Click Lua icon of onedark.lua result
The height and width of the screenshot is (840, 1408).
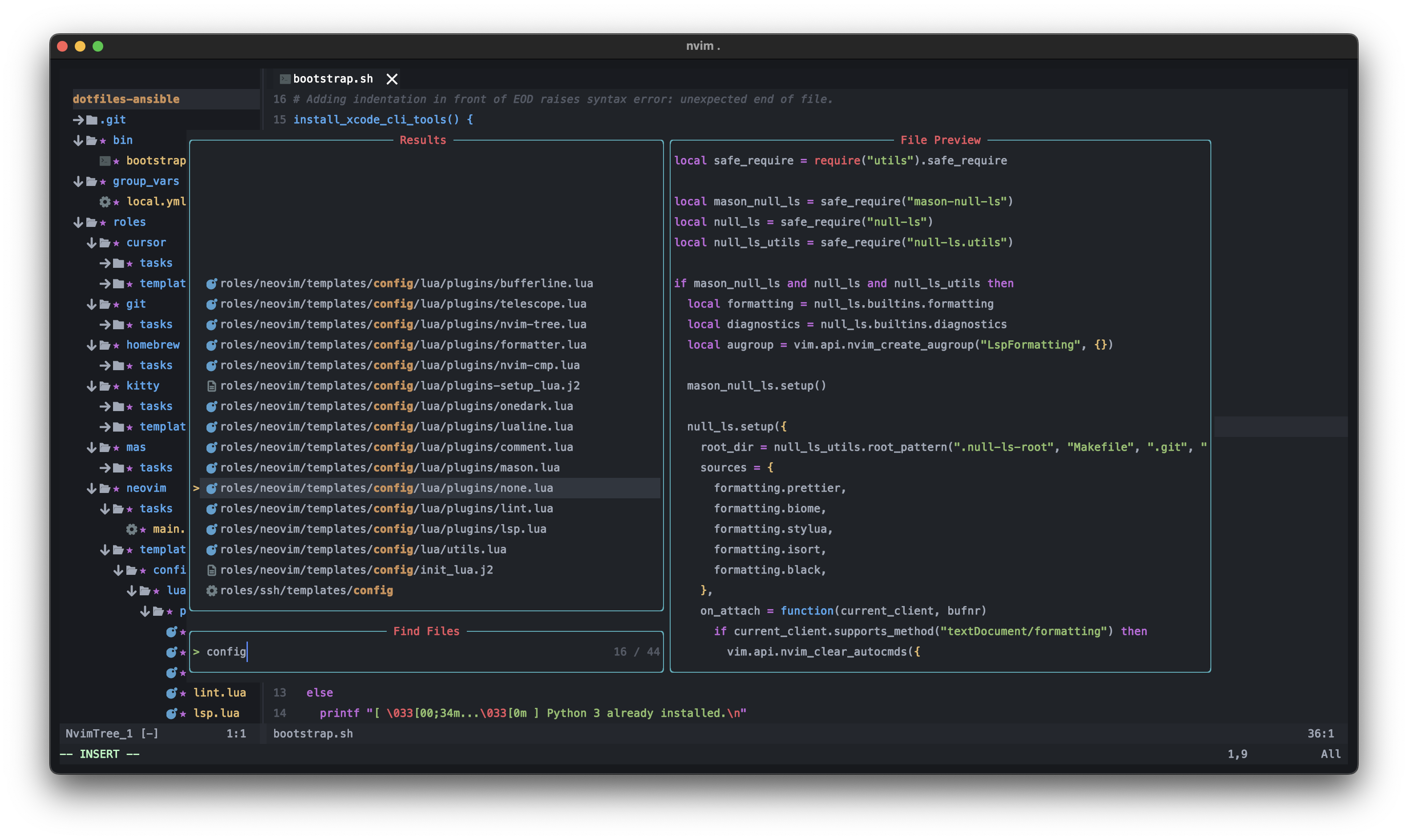pos(211,406)
